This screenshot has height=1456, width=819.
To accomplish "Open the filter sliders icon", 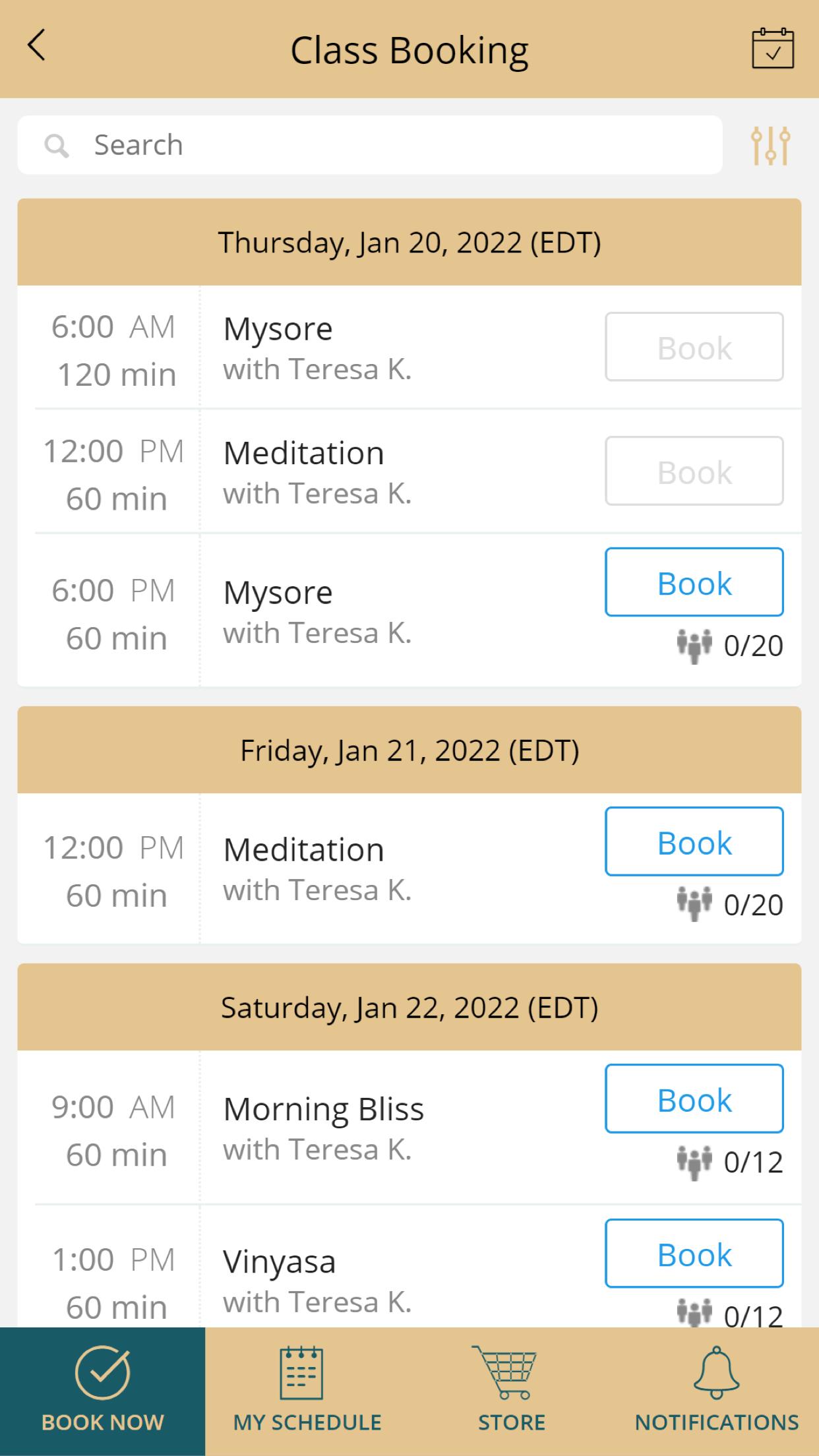I will pyautogui.click(x=770, y=145).
